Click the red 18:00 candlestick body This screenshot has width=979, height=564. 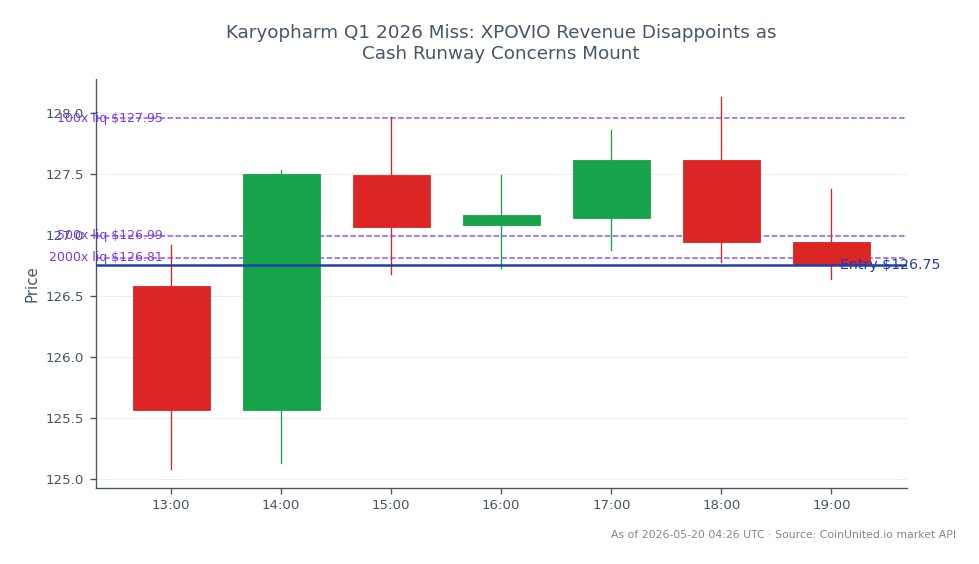(721, 201)
